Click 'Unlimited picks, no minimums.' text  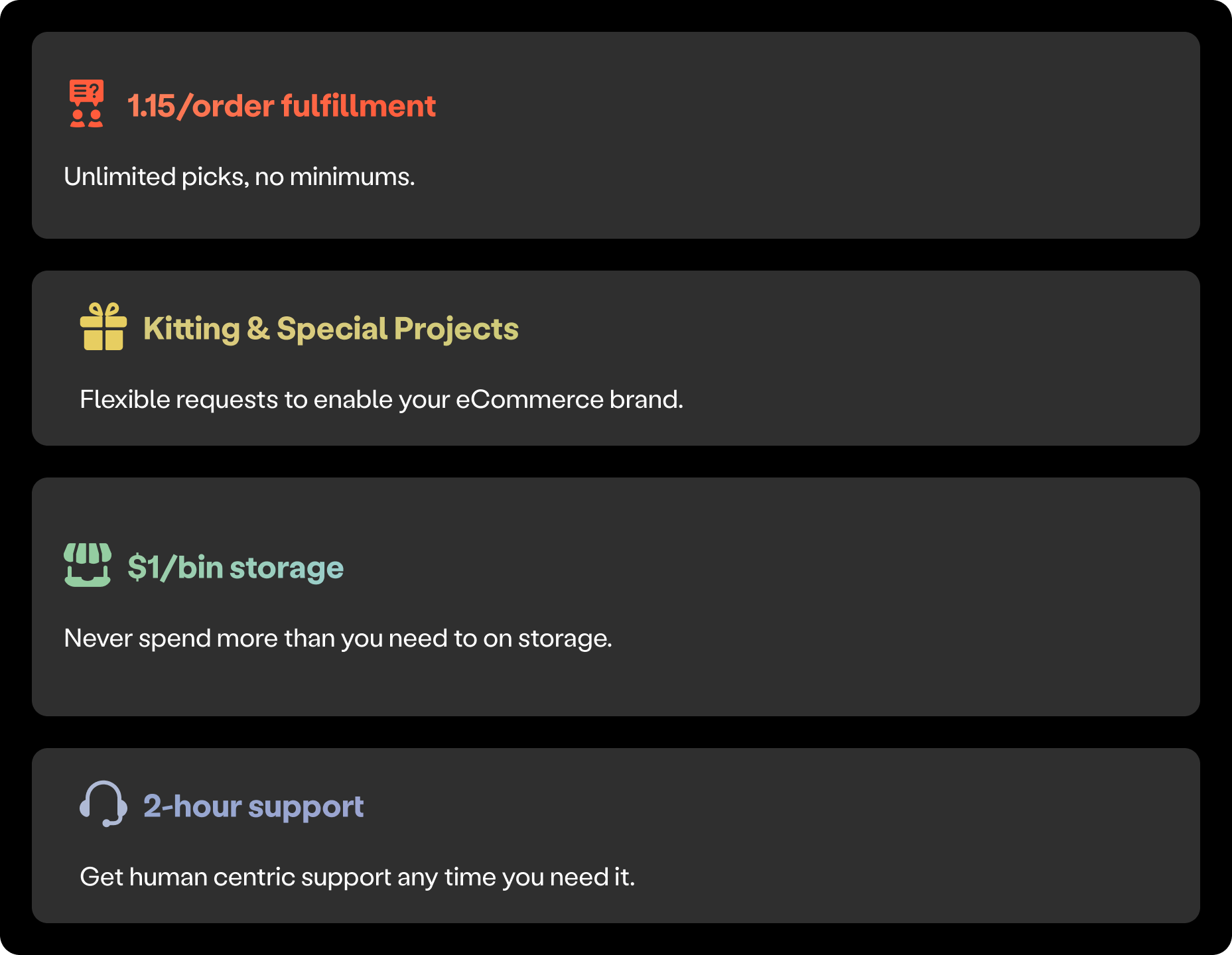click(239, 177)
